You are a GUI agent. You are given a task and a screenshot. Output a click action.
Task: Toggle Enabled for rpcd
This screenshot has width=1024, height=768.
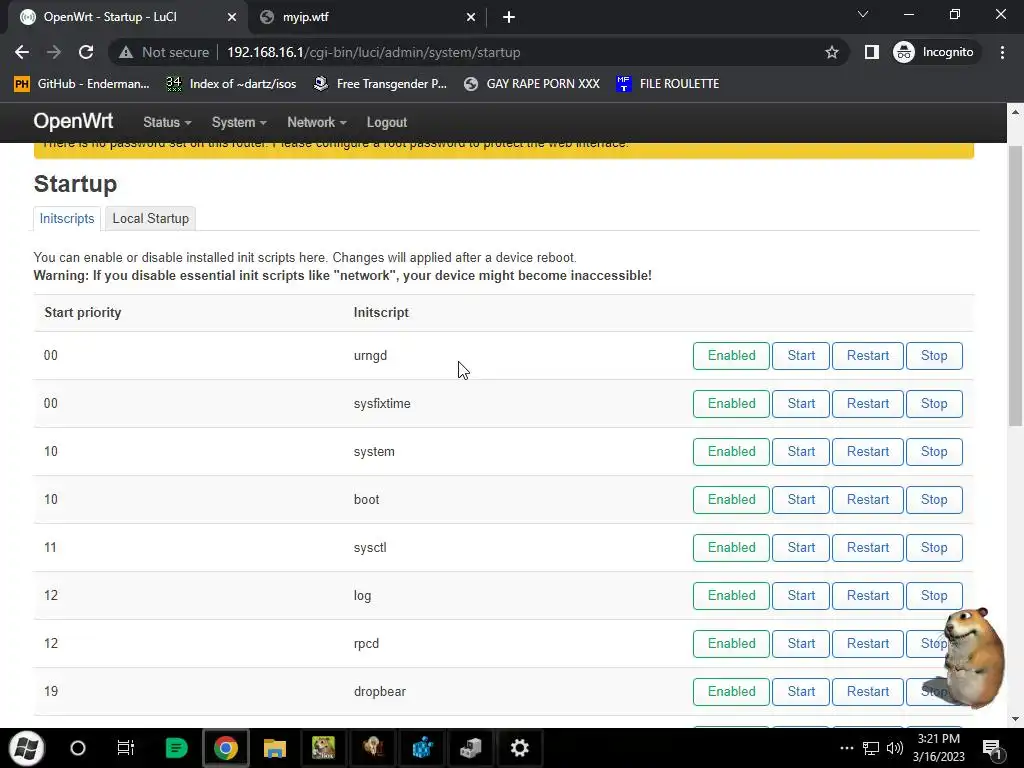(x=731, y=644)
